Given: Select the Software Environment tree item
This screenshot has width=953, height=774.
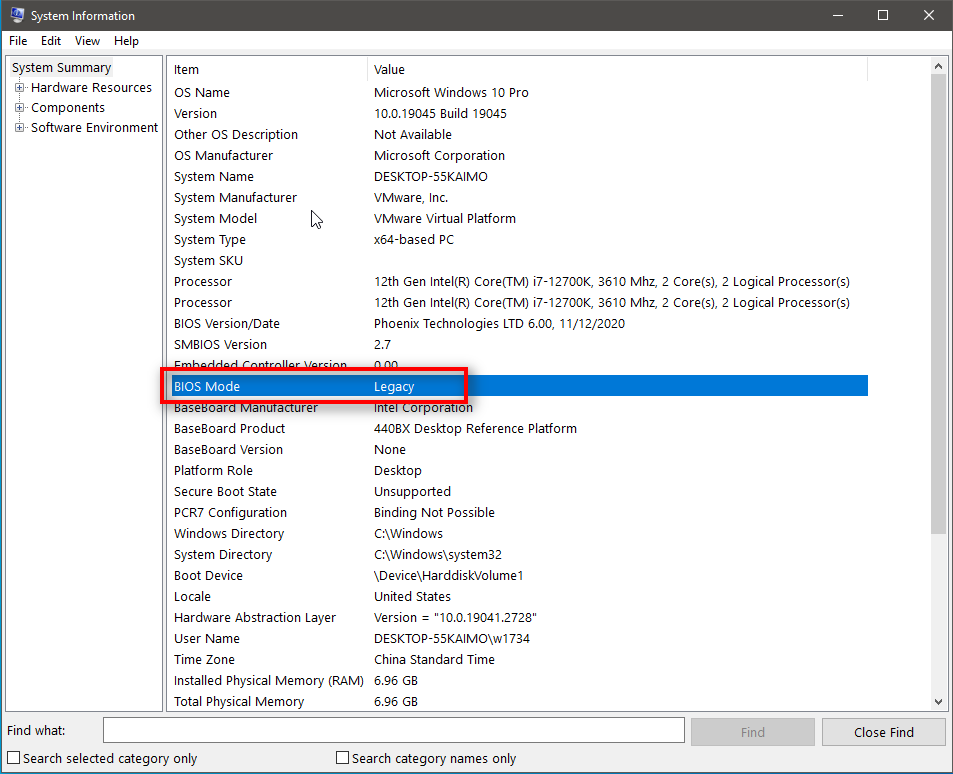Looking at the screenshot, I should tap(94, 128).
